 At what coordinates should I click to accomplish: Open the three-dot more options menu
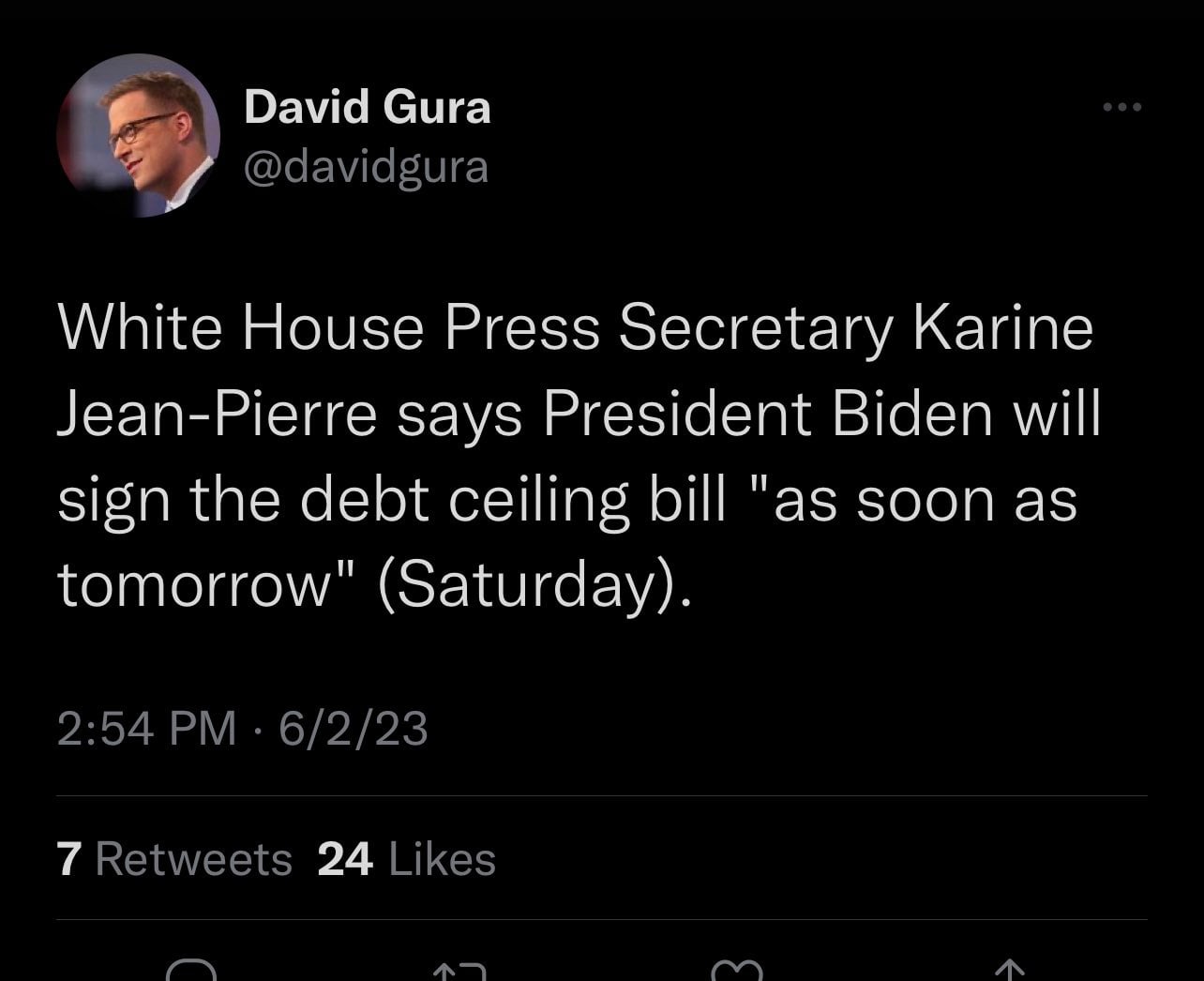click(1122, 108)
